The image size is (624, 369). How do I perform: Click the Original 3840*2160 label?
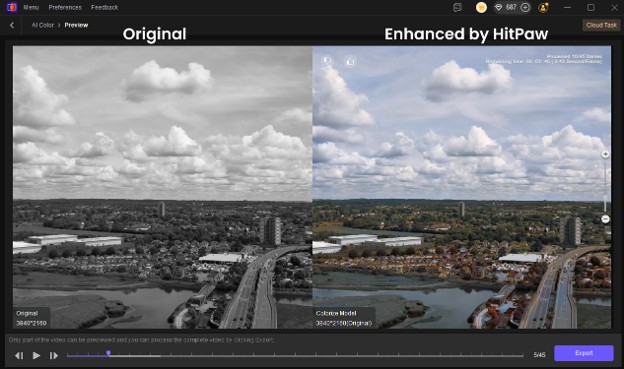(31, 318)
